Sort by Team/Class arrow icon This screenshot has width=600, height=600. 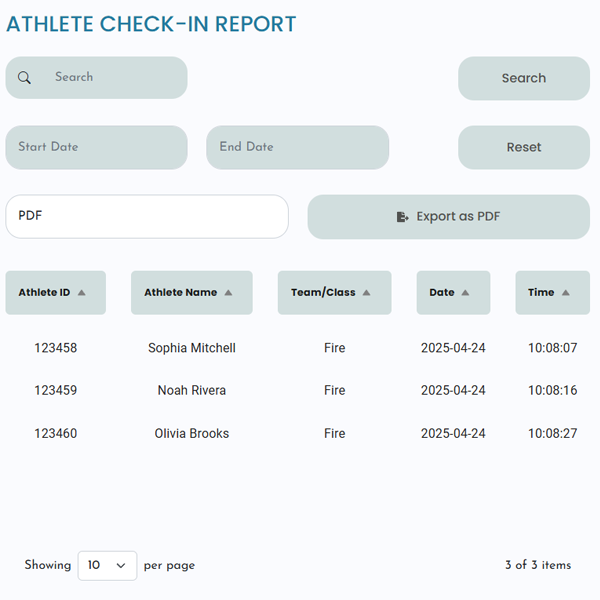(x=367, y=293)
